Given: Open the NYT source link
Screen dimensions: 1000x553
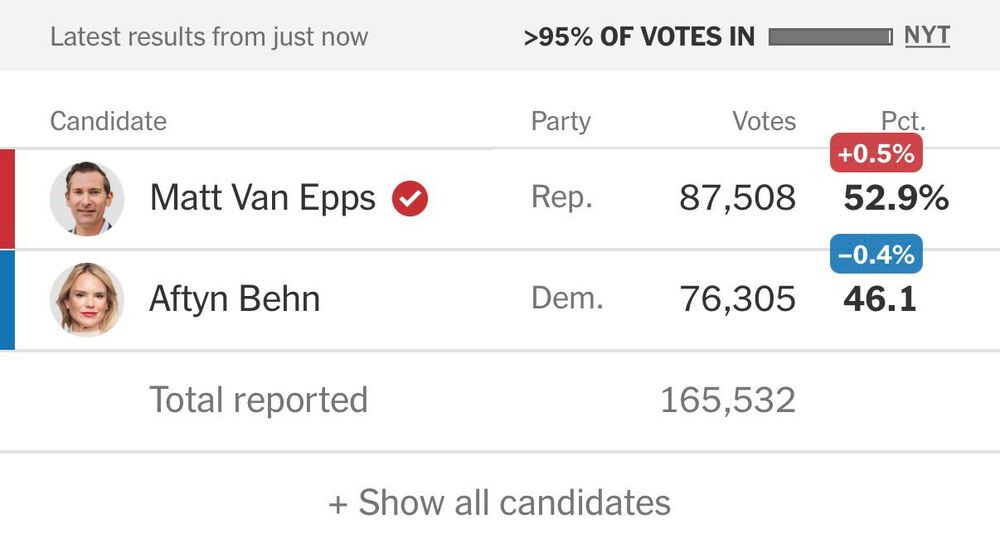Looking at the screenshot, I should click(927, 37).
